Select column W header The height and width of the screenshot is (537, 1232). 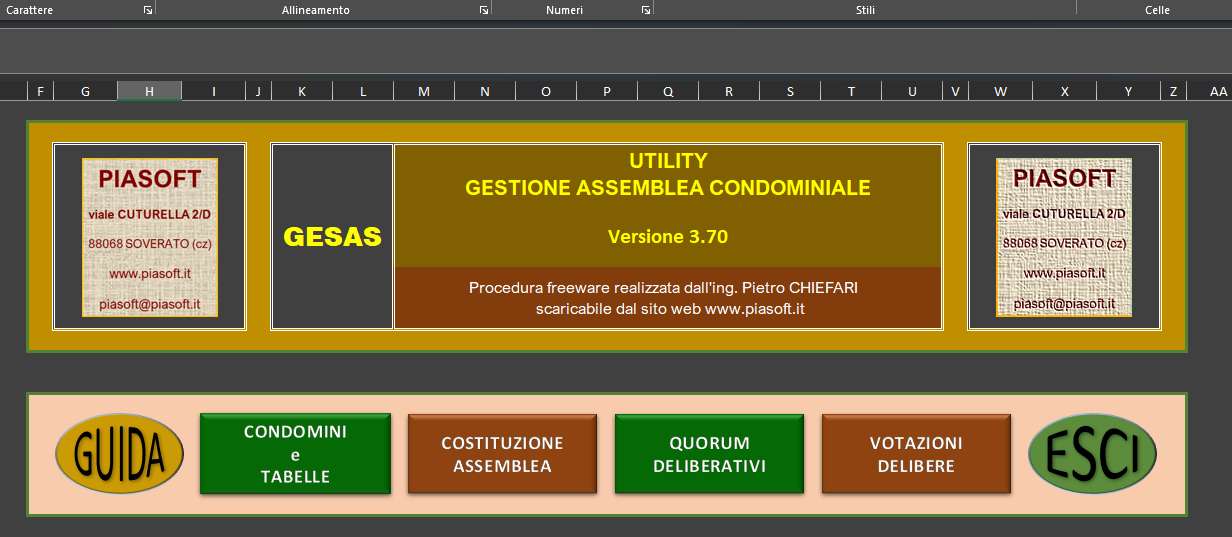(1000, 91)
